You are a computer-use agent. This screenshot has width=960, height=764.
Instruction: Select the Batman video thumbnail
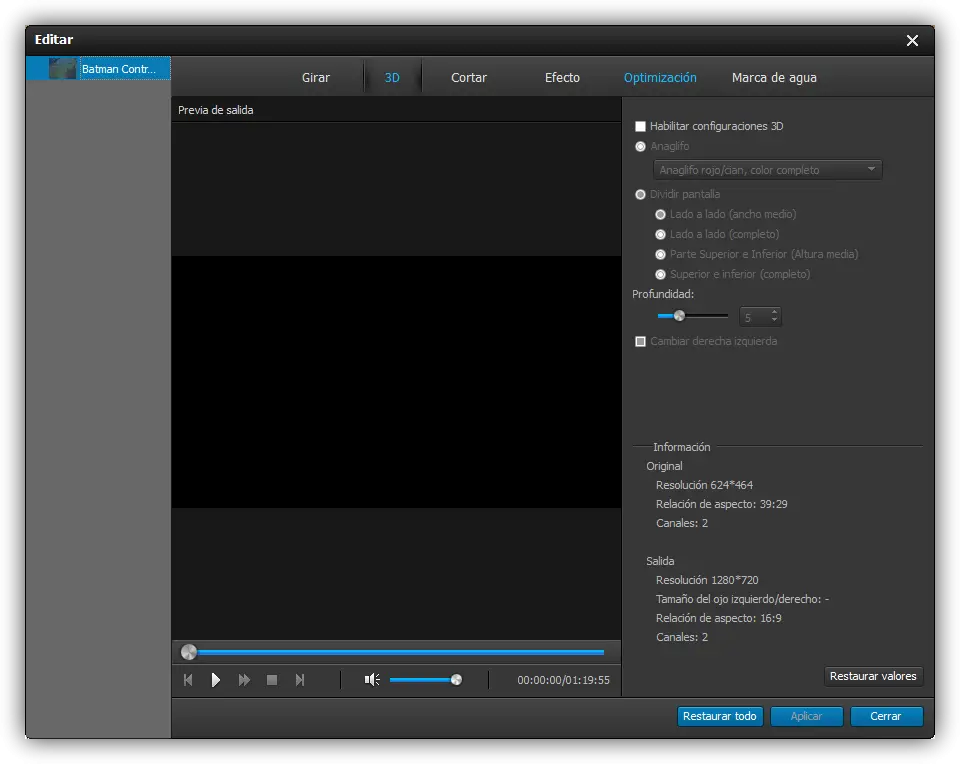[x=63, y=69]
